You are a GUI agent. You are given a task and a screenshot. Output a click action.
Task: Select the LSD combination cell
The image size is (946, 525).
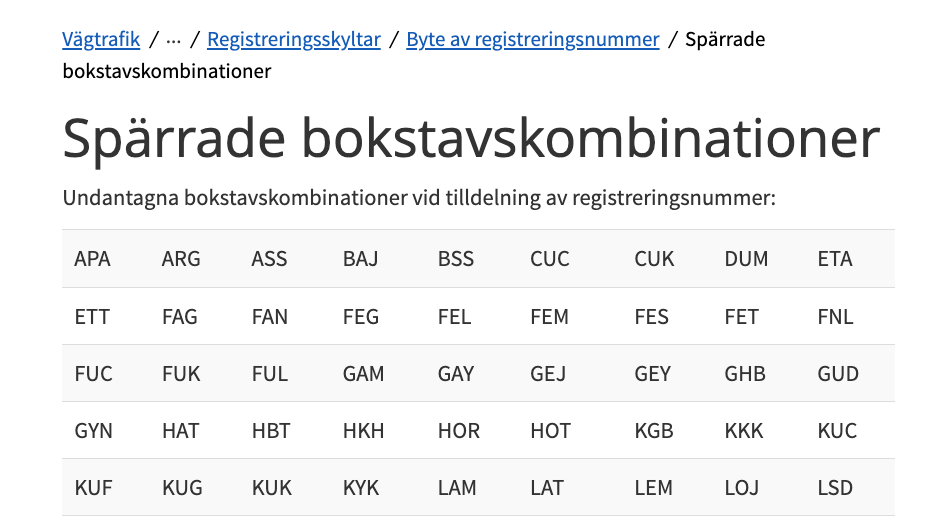point(835,488)
